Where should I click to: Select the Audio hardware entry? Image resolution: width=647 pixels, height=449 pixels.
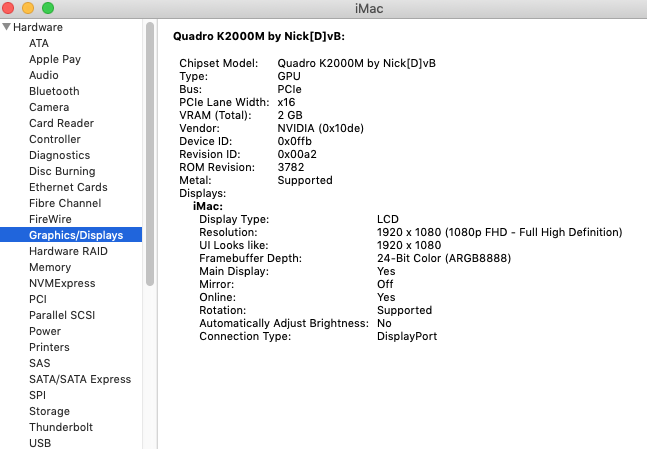click(x=44, y=75)
